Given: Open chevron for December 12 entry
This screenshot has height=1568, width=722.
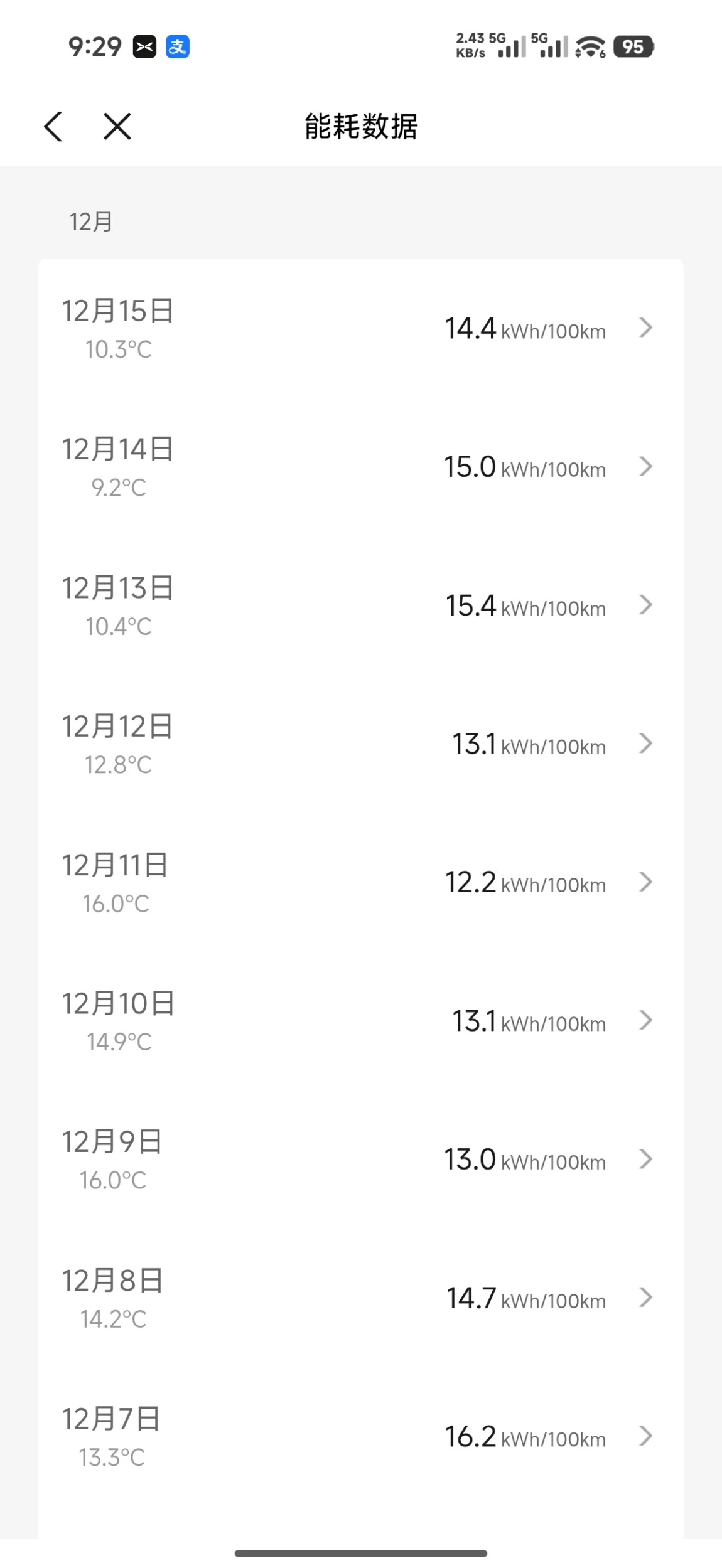Looking at the screenshot, I should click(x=645, y=744).
